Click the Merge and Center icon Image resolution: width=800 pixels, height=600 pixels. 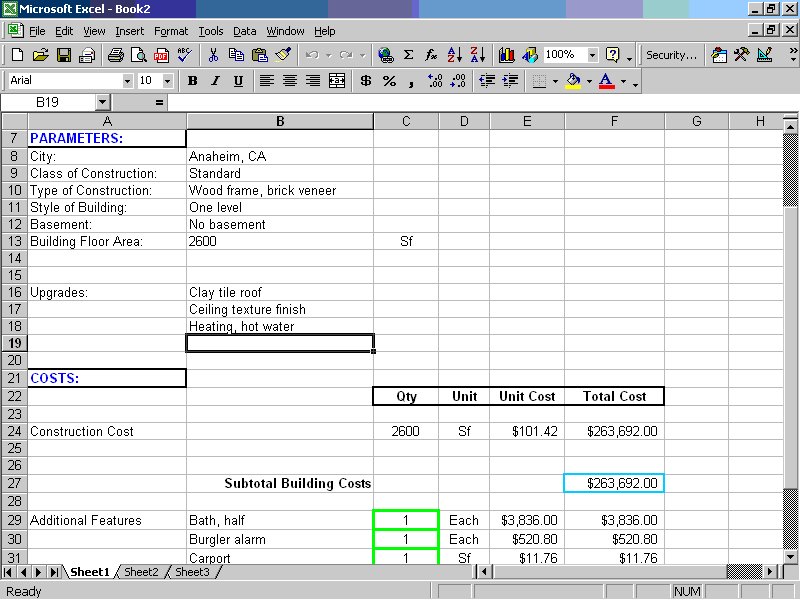point(337,81)
